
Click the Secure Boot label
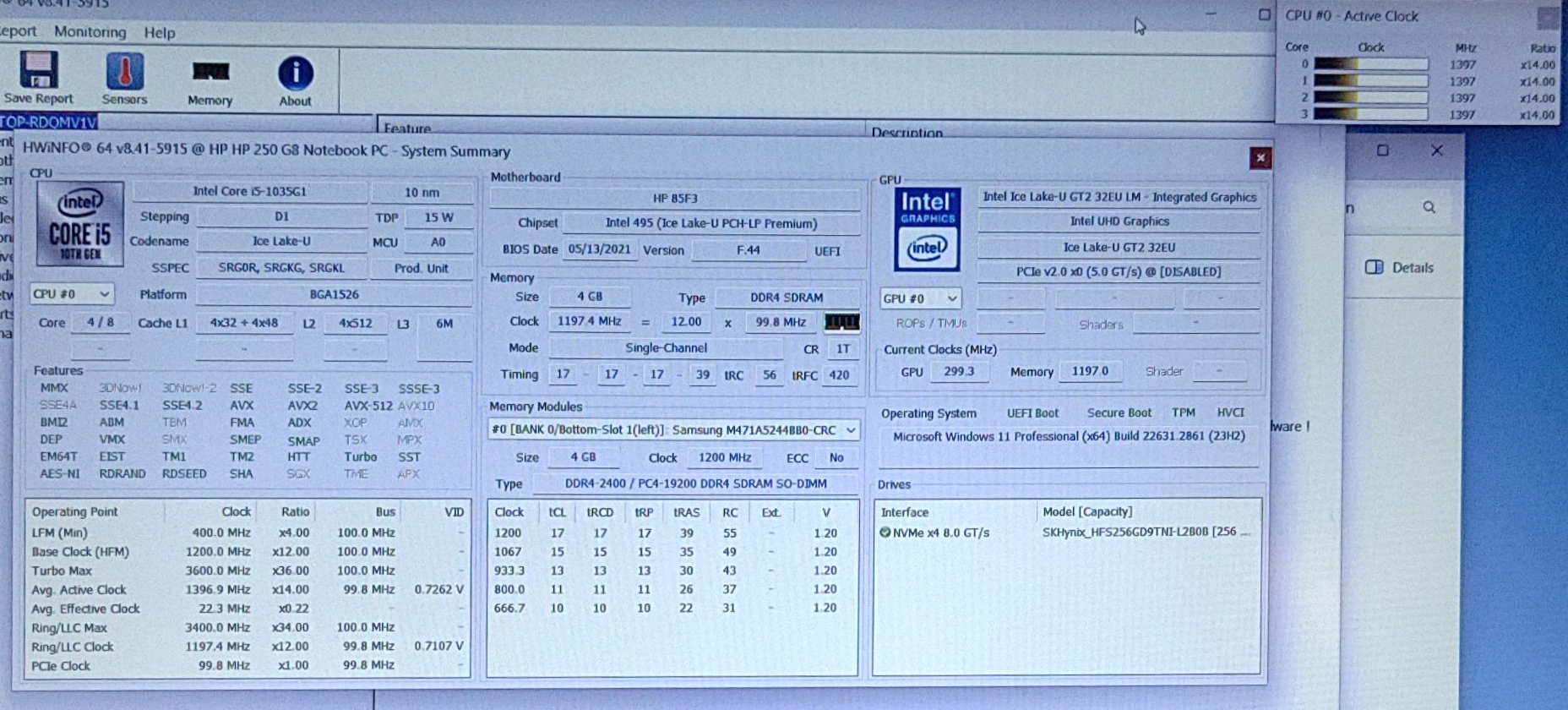[1119, 412]
